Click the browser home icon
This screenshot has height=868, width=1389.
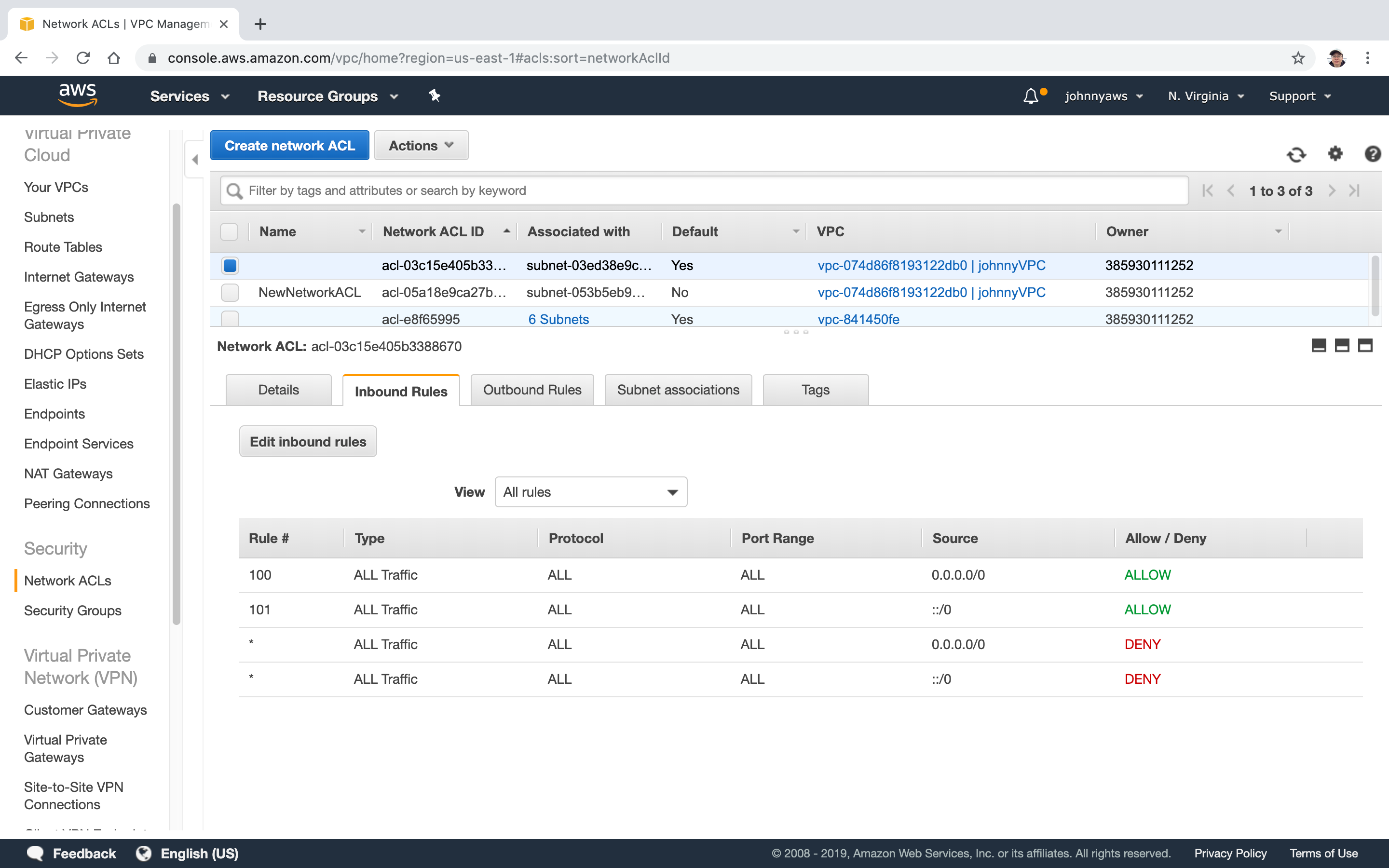click(114, 58)
